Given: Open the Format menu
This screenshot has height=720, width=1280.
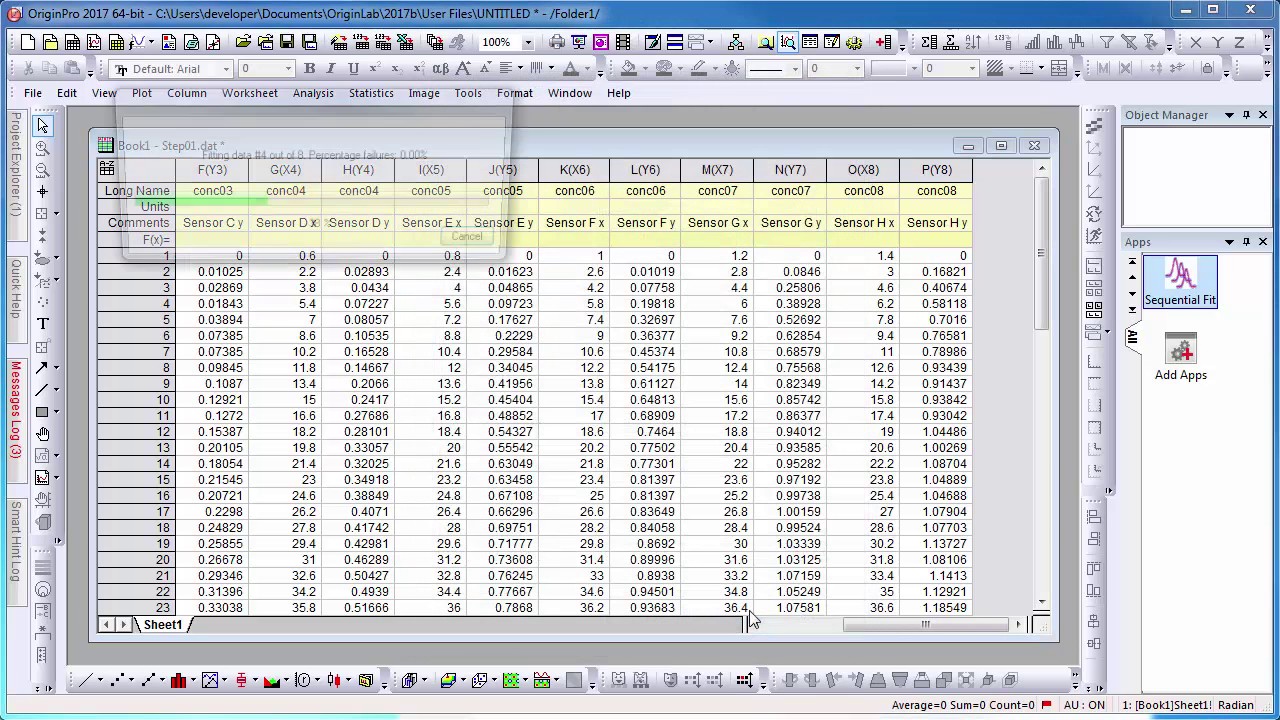Looking at the screenshot, I should pyautogui.click(x=515, y=93).
